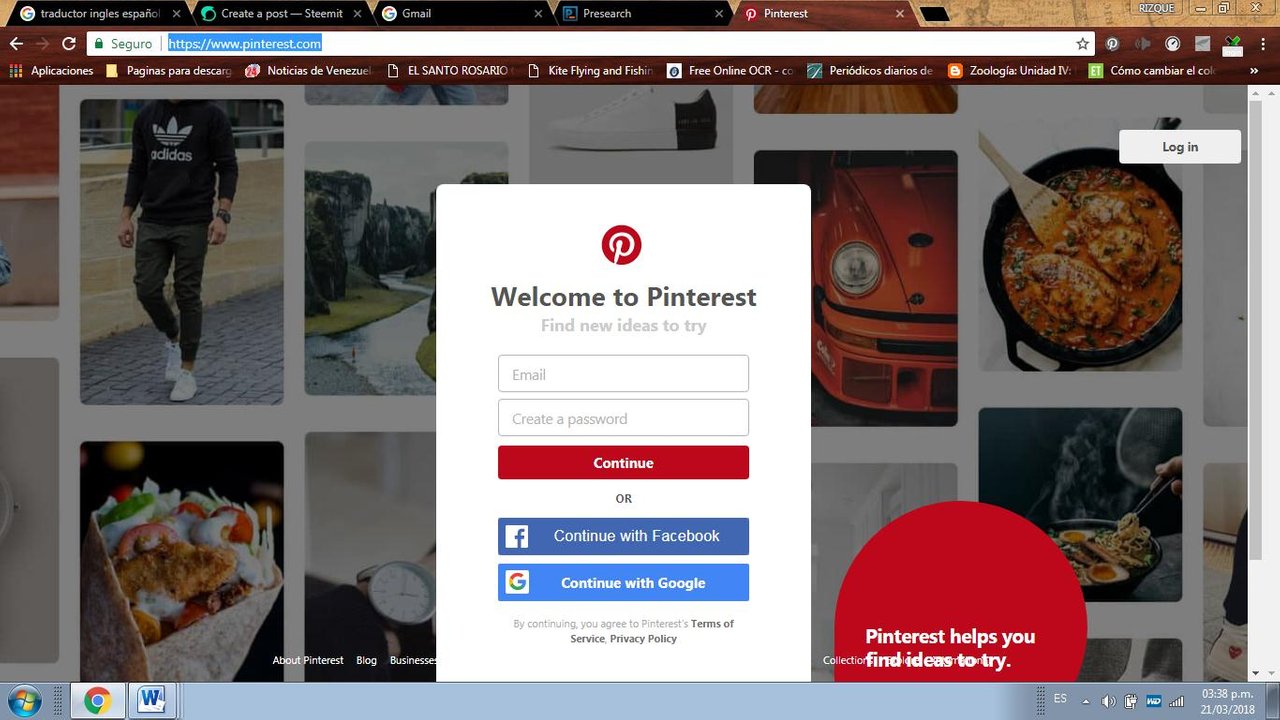
Task: Open the About Pinterest footer link
Action: 308,660
